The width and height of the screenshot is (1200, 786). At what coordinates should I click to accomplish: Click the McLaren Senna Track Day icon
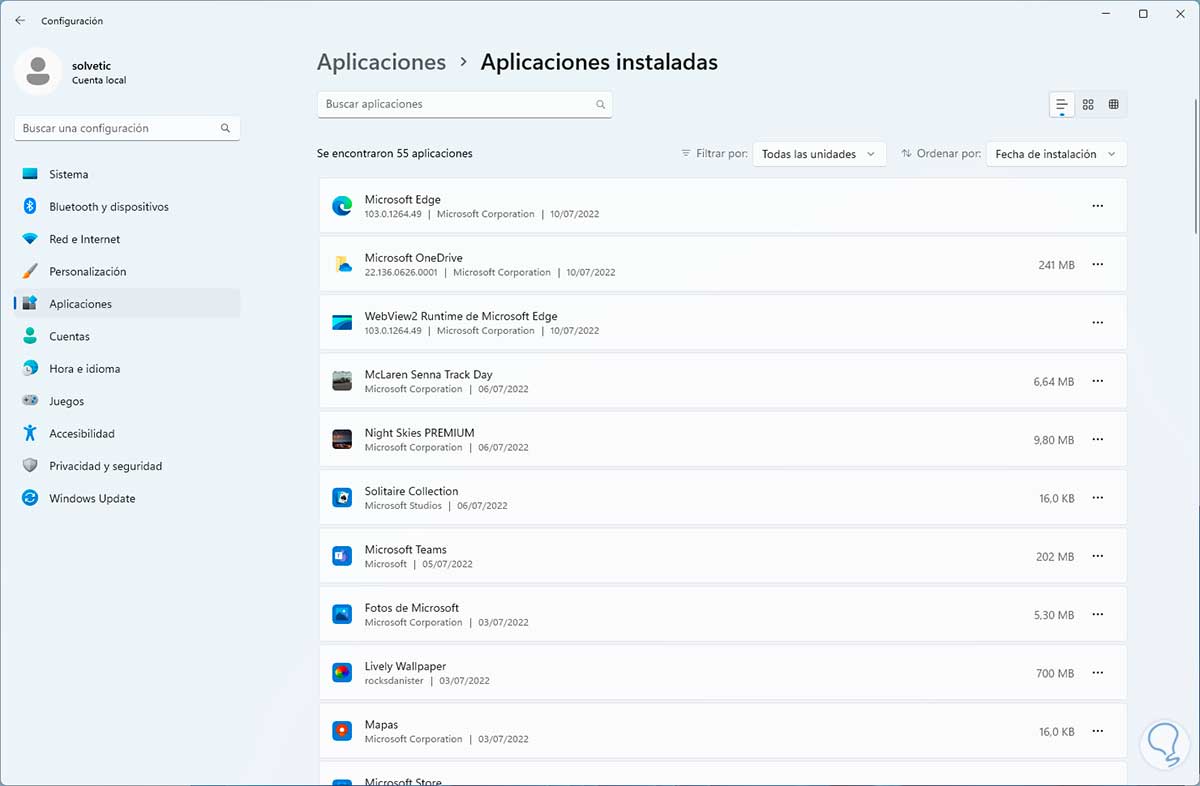tap(342, 381)
